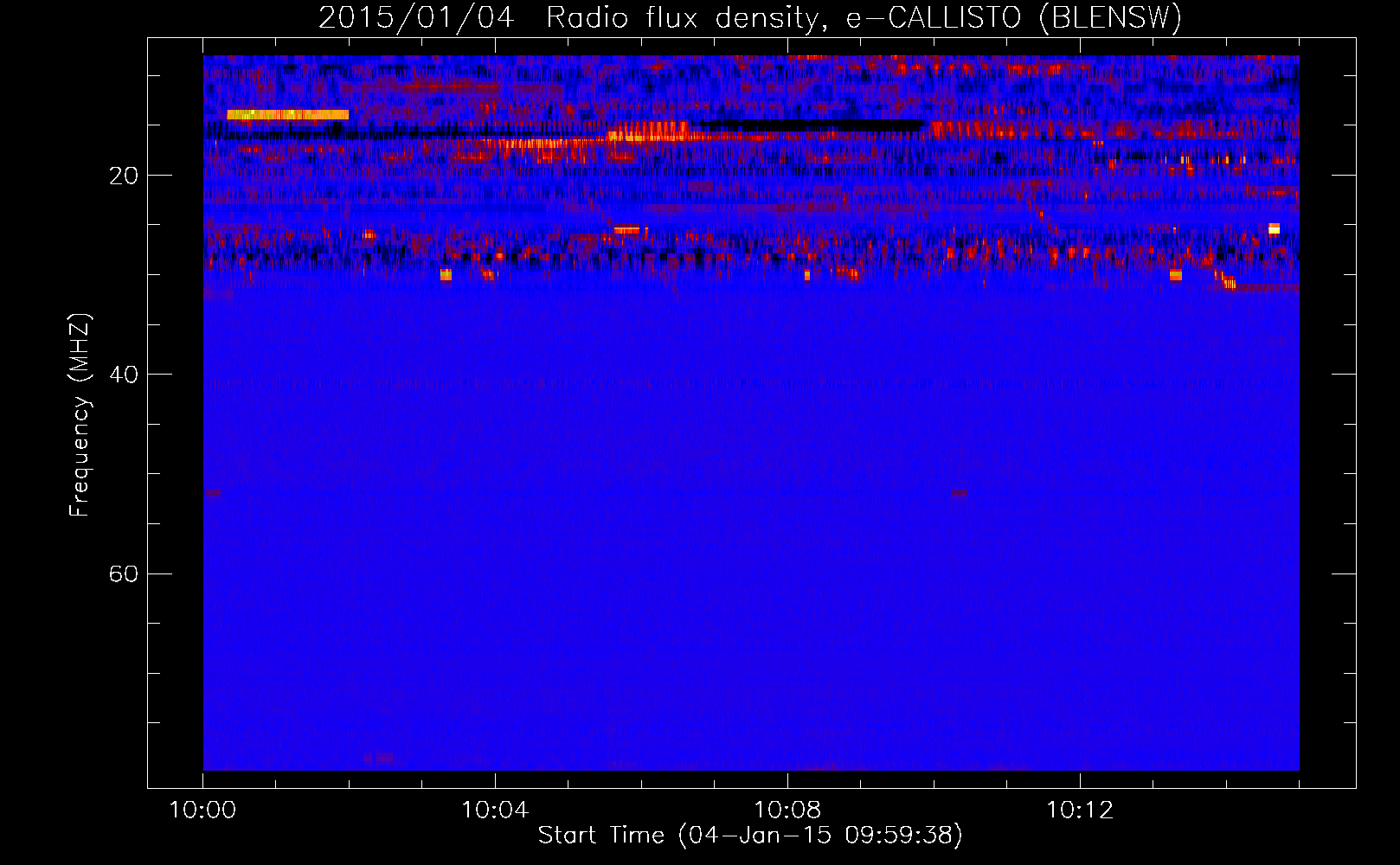Click the 20 MHz frequency tick label
1400x865 pixels.
point(124,176)
